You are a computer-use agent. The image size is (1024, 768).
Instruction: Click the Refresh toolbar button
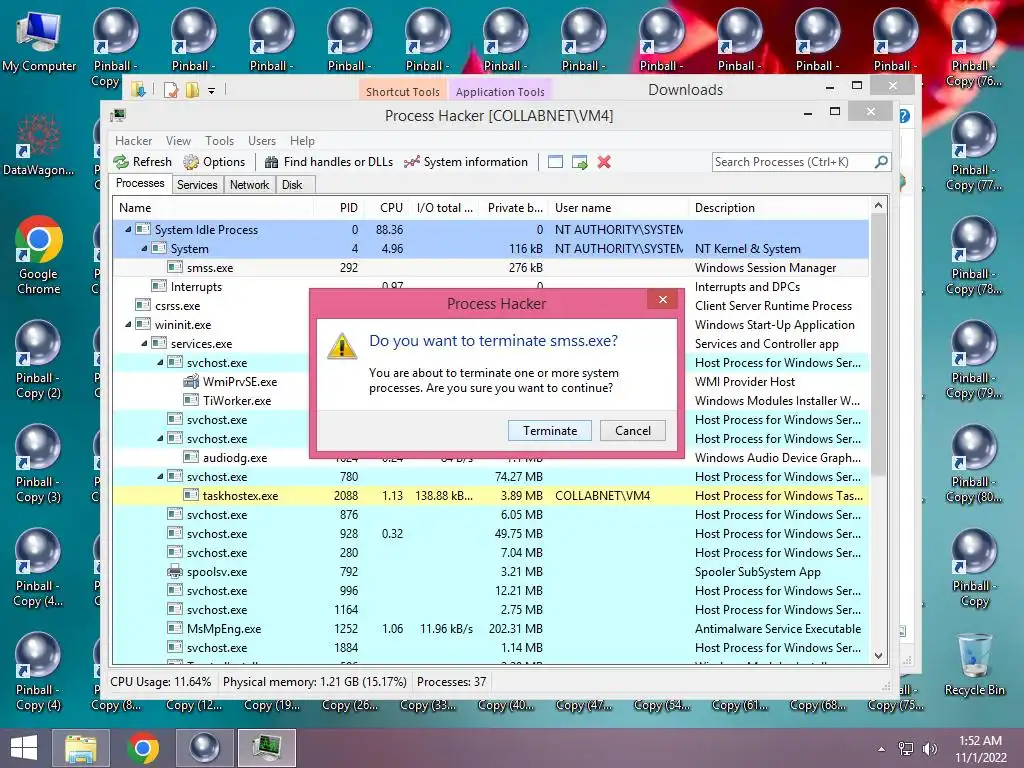point(143,162)
